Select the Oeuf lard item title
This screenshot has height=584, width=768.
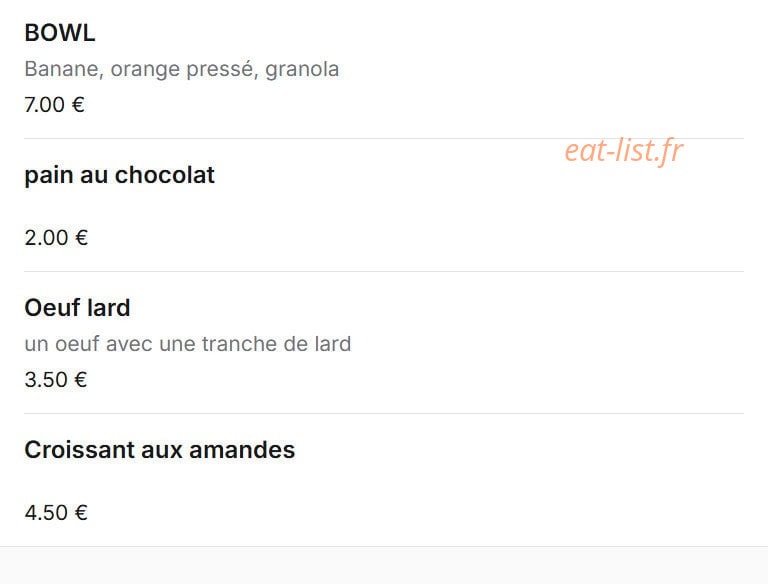[77, 308]
